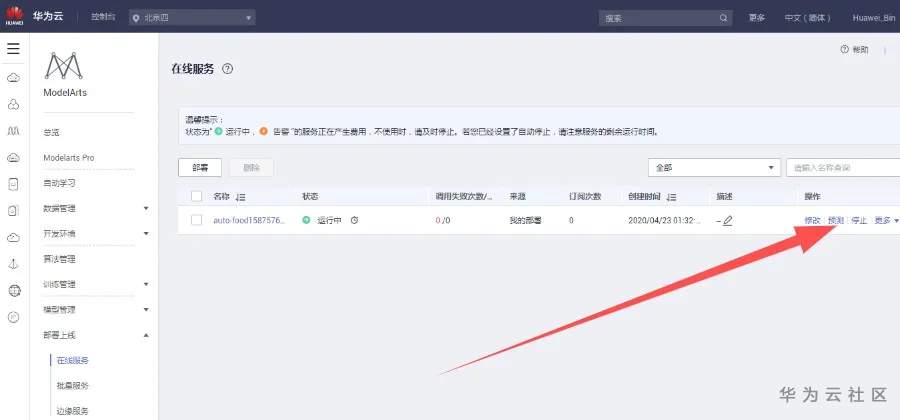Screen dimensions: 900x420
Task: Expand the 数据管理 menu
Action: tap(146, 208)
